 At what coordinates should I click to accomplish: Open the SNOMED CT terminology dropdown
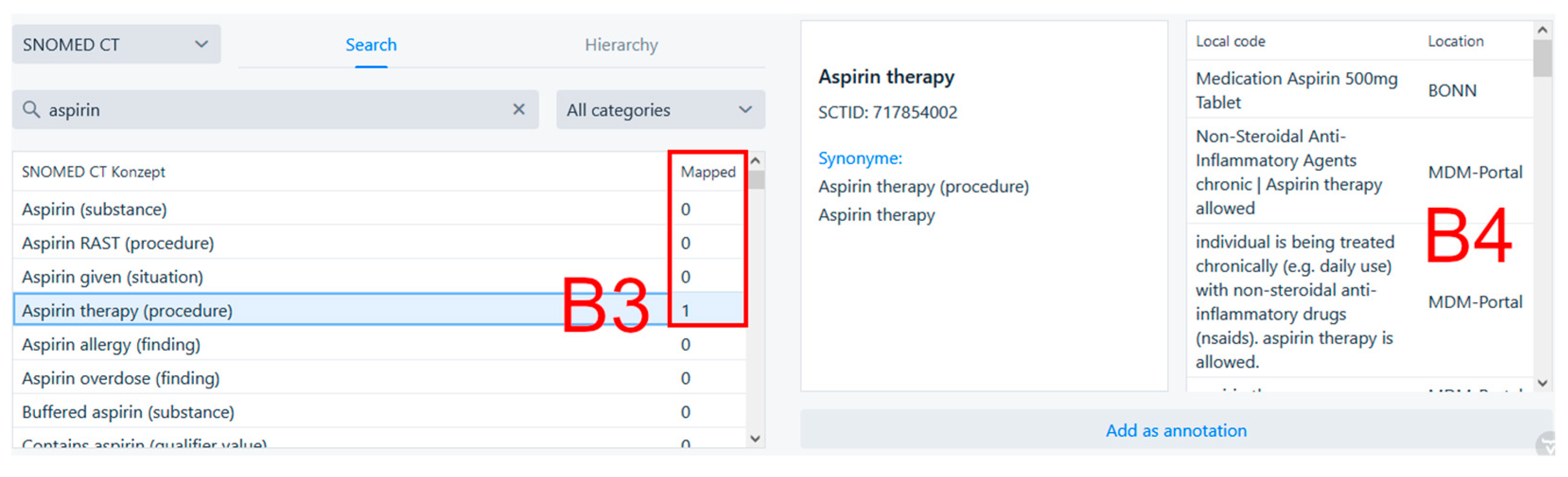point(116,44)
